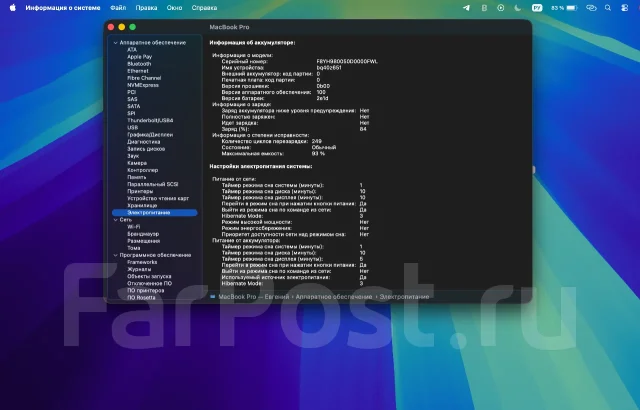
Task: Click MacBook Pro — Евгений in path bar
Action: tap(253, 297)
